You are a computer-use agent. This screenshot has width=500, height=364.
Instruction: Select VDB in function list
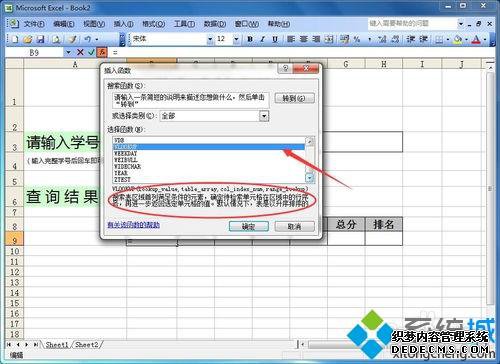[x=209, y=140]
